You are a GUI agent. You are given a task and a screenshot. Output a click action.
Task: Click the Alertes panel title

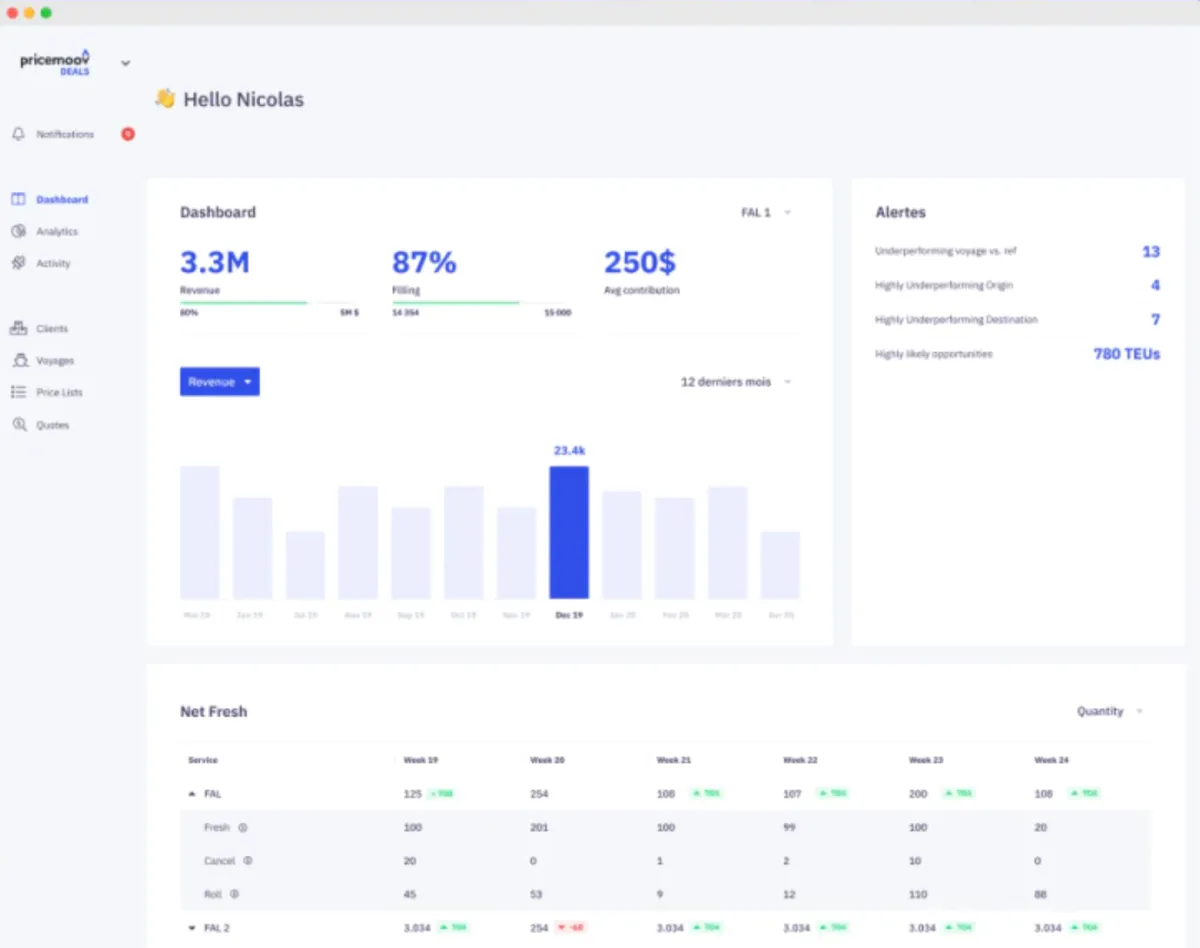pyautogui.click(x=900, y=212)
